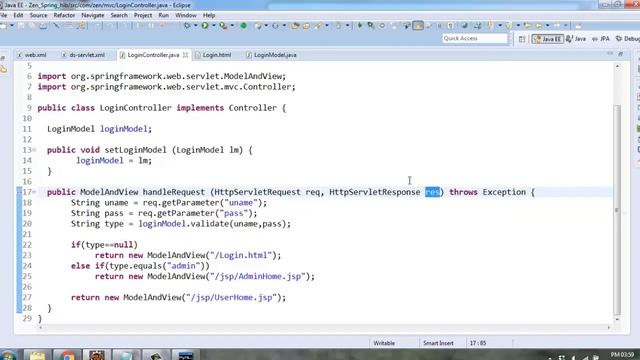Viewport: 640px width, 360px height.
Task: Click the Debug bug toolbar icon
Action: pyautogui.click(x=187, y=26)
